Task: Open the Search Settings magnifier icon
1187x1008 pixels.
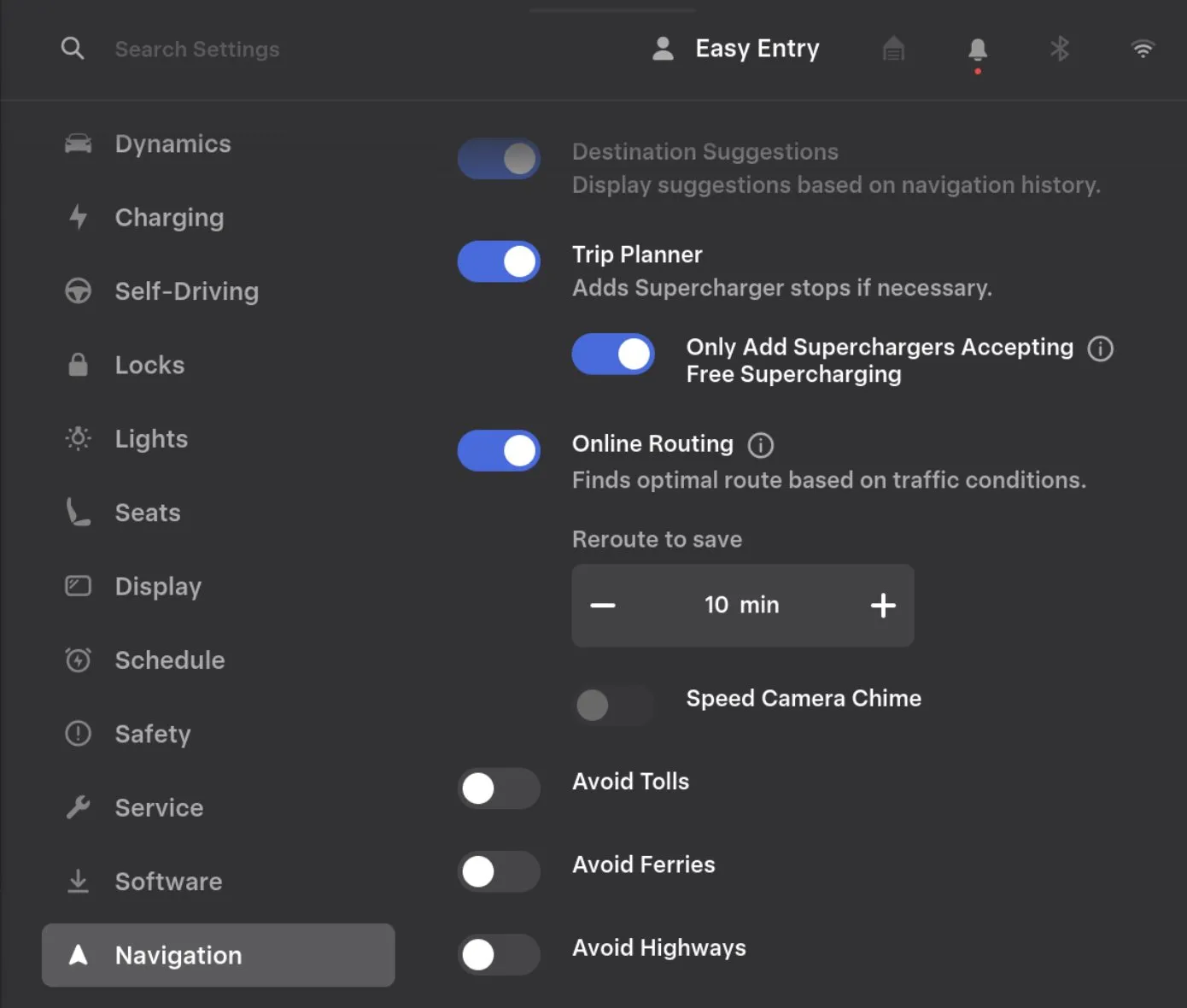Action: pyautogui.click(x=73, y=49)
